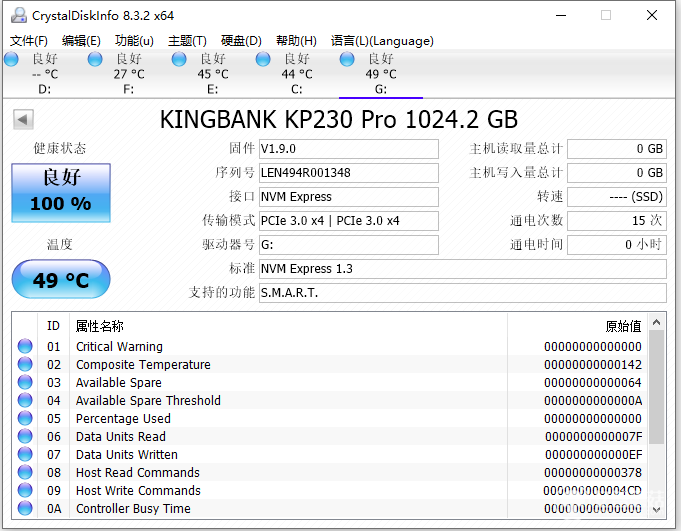Click status orb for Composite Temperature row
Image resolution: width=681 pixels, height=531 pixels.
[25, 364]
